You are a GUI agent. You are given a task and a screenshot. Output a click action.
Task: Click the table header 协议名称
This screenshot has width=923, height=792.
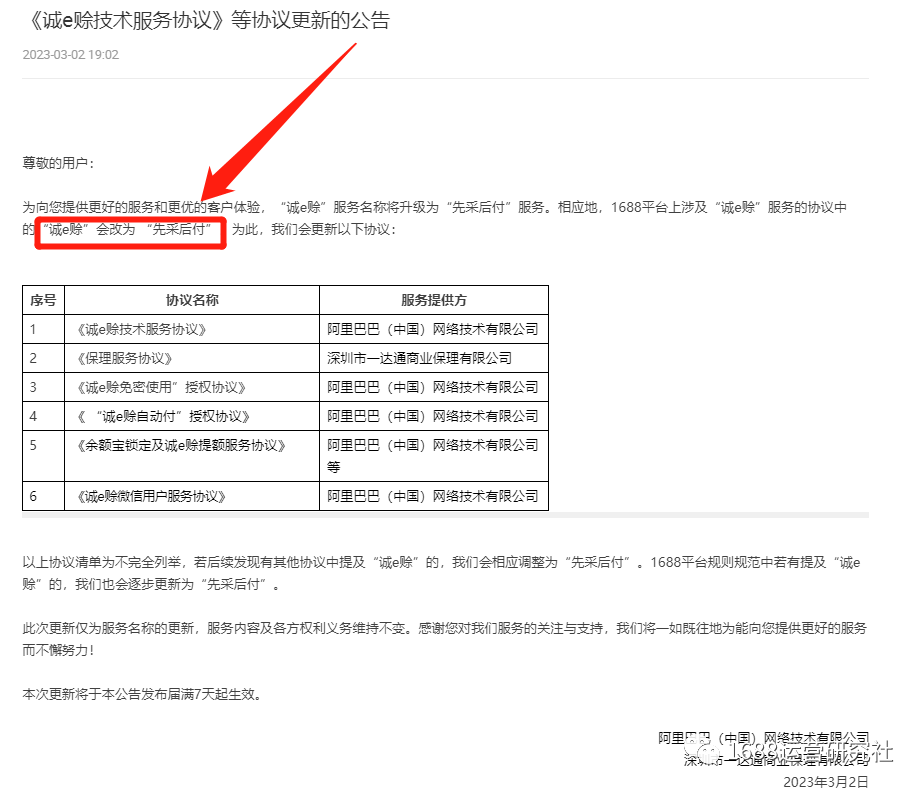tap(192, 299)
